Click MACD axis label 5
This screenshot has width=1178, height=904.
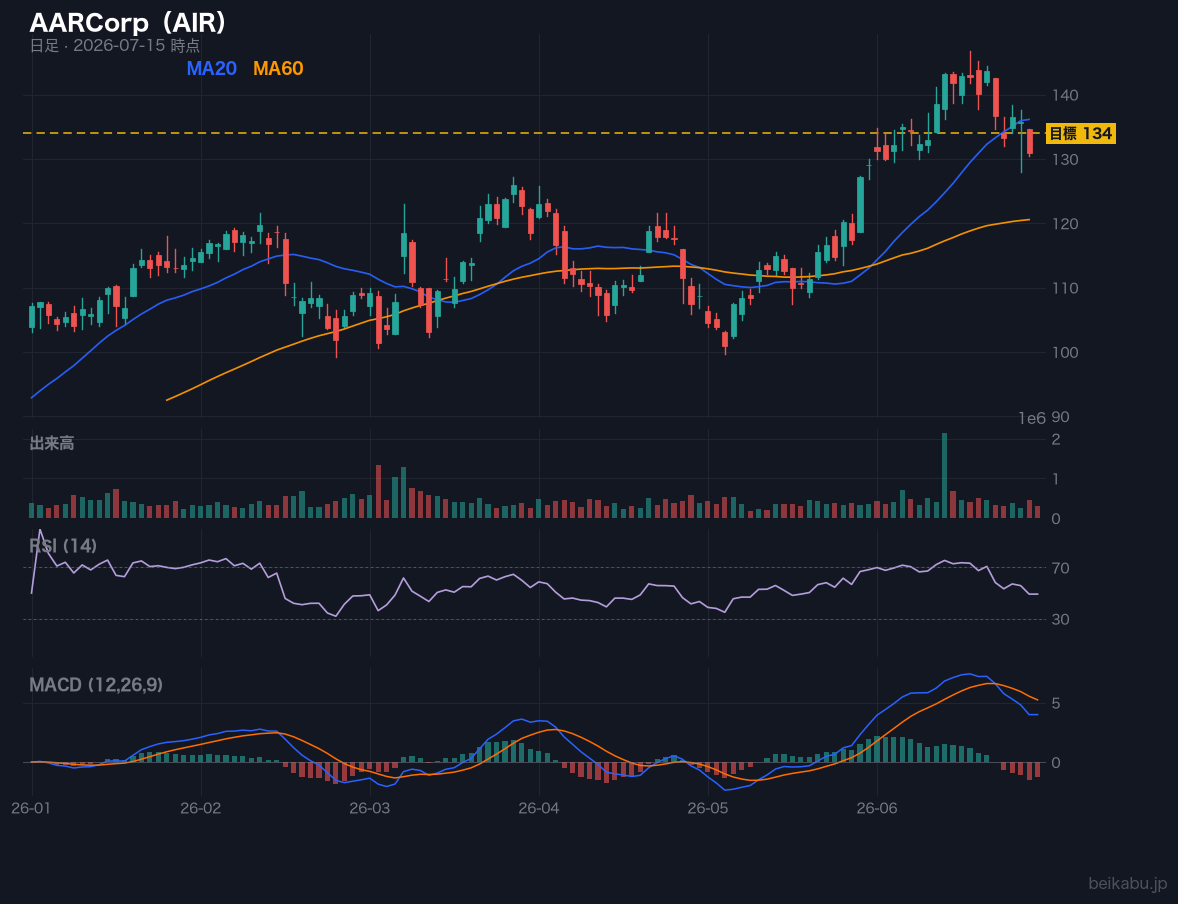click(1056, 703)
